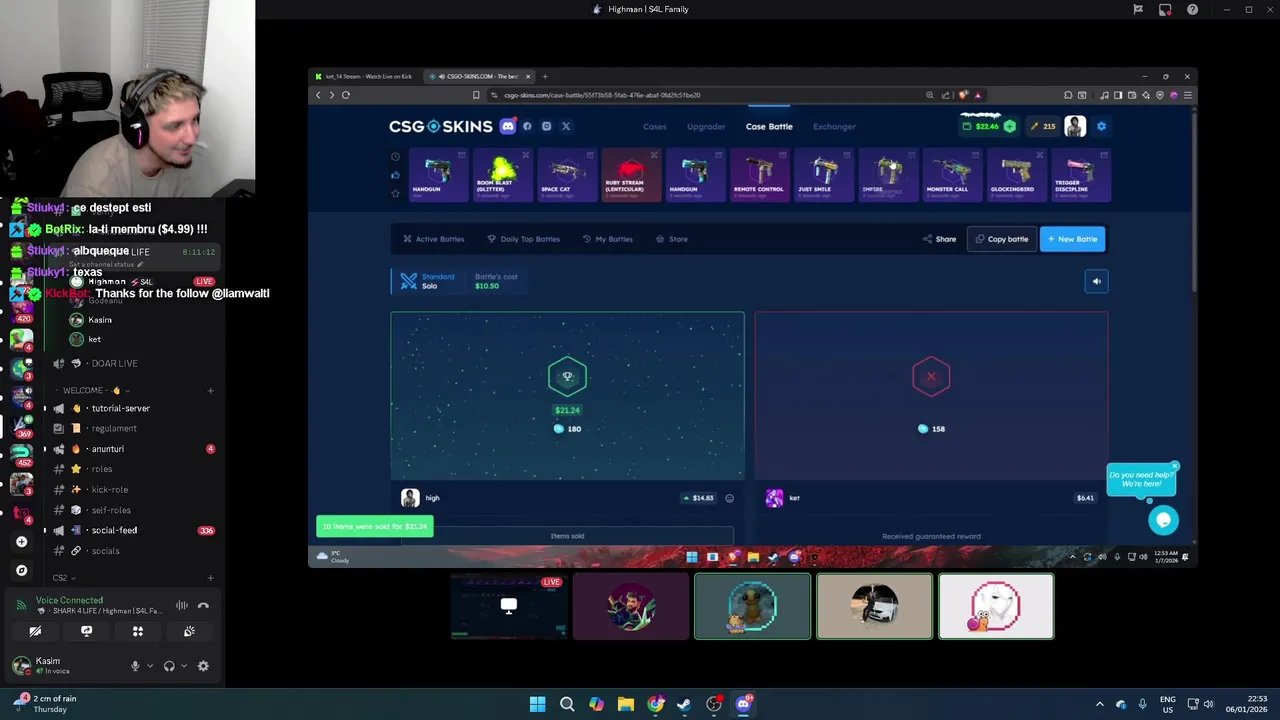Screen dimensions: 1280x720
Task: Open Discord user settings gear
Action: tap(203, 666)
